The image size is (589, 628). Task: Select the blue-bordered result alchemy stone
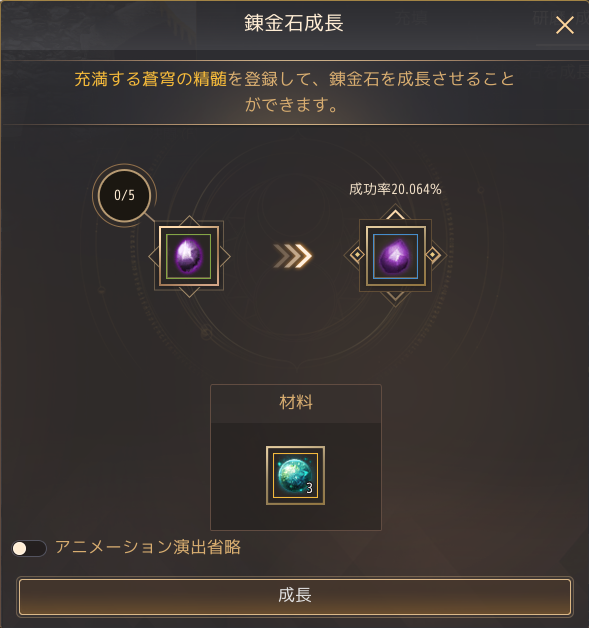click(x=395, y=256)
